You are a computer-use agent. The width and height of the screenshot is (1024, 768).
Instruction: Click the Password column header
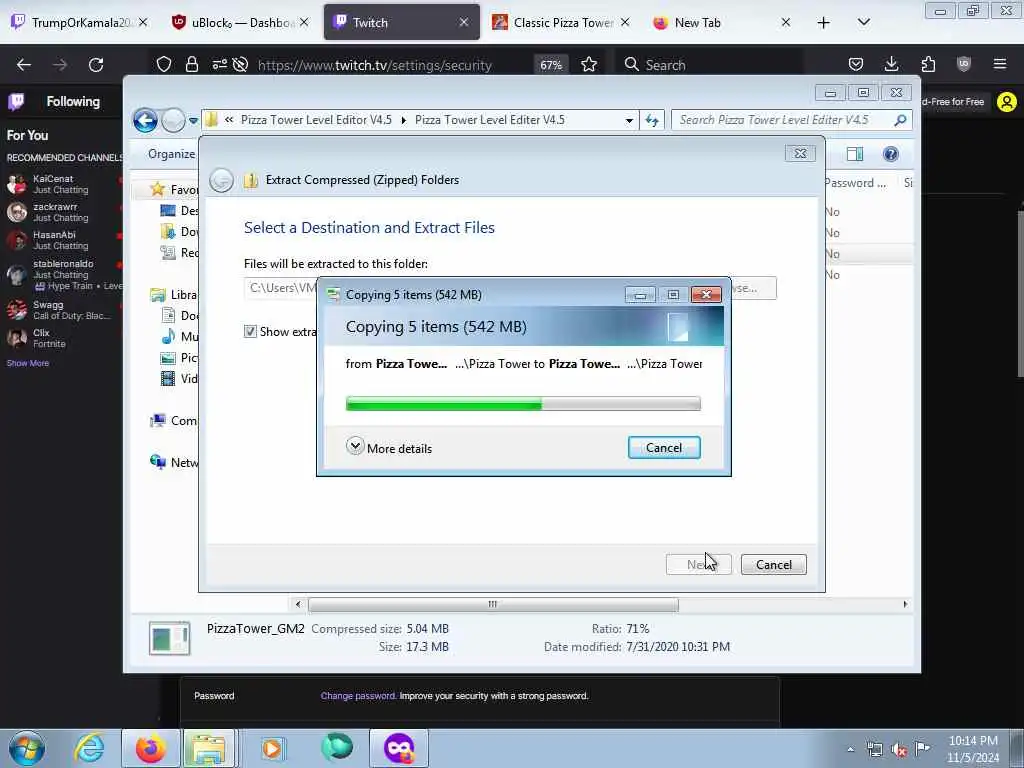[x=857, y=183]
